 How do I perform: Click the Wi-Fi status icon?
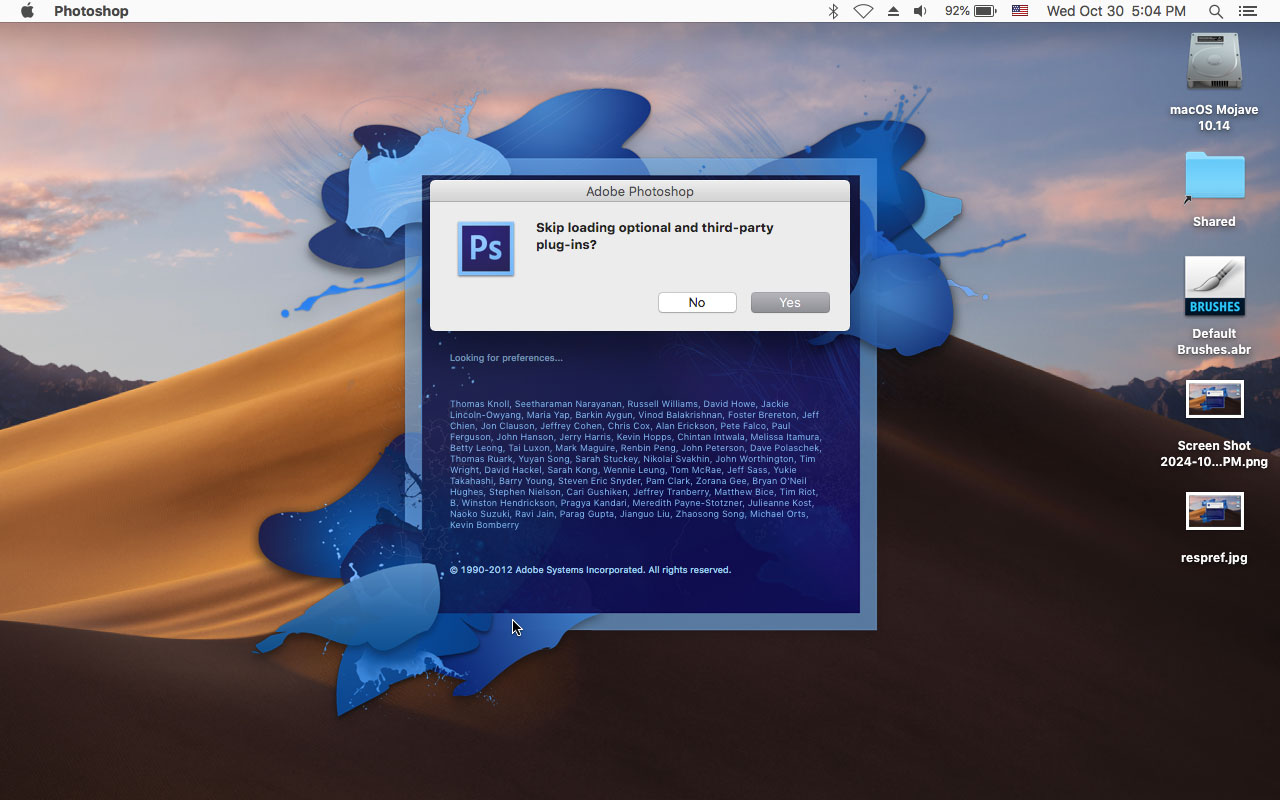pyautogui.click(x=862, y=11)
